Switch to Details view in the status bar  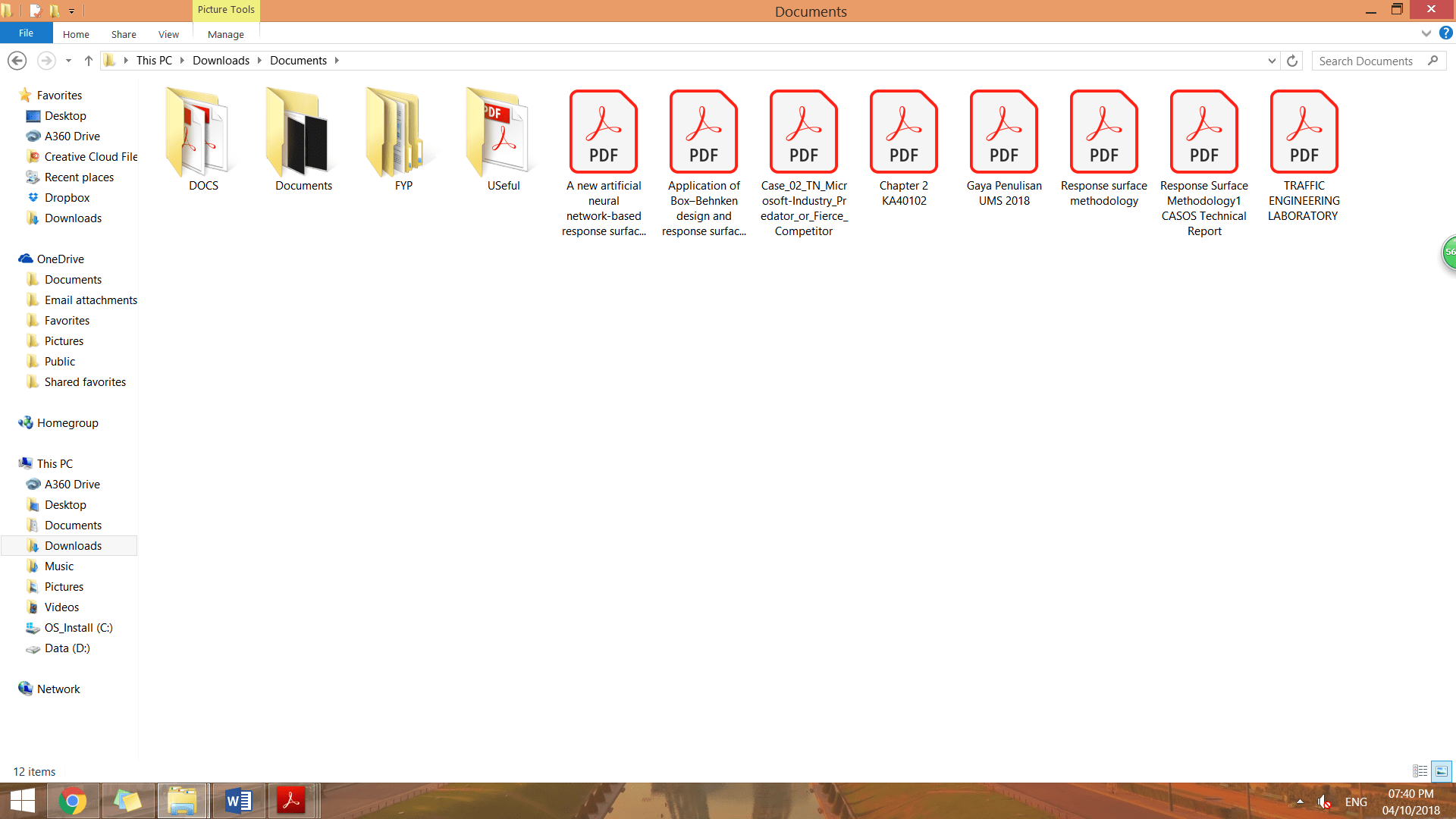tap(1420, 770)
